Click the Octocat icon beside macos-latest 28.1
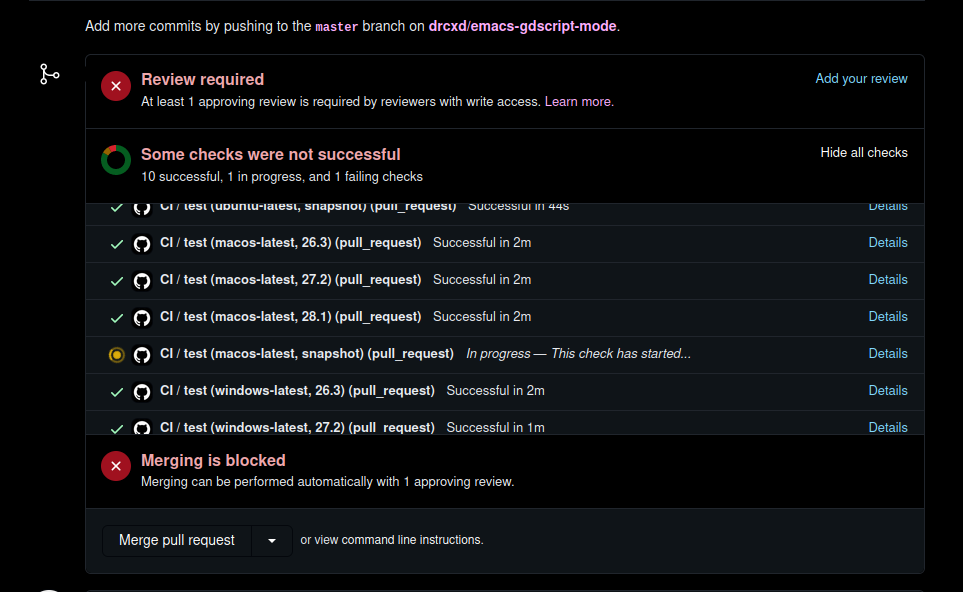963x592 pixels. click(141, 317)
